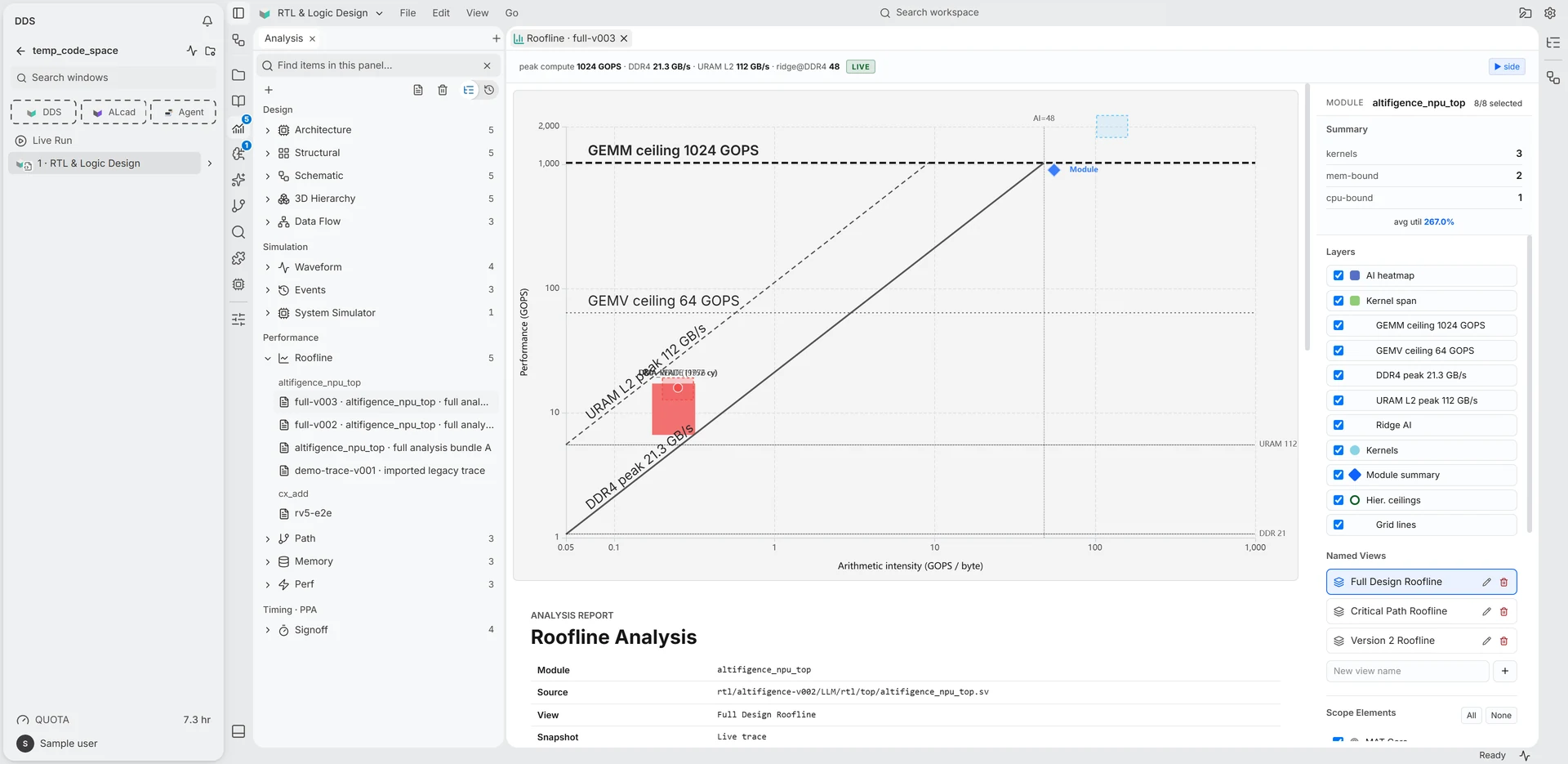Open the folder icon in activity bar
This screenshot has width=1568, height=764.
[238, 75]
